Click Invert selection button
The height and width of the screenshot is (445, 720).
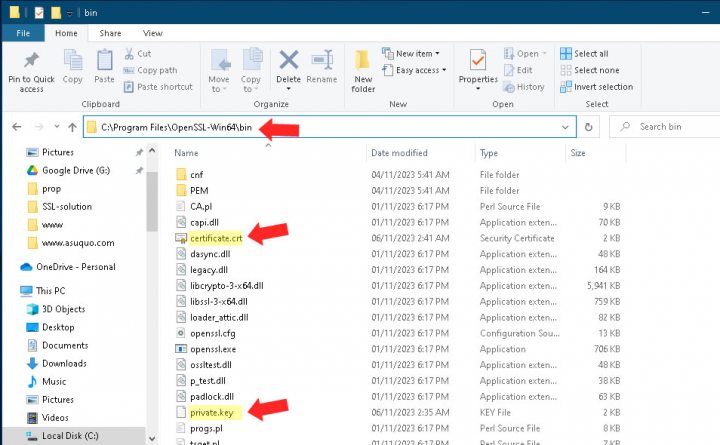[596, 86]
